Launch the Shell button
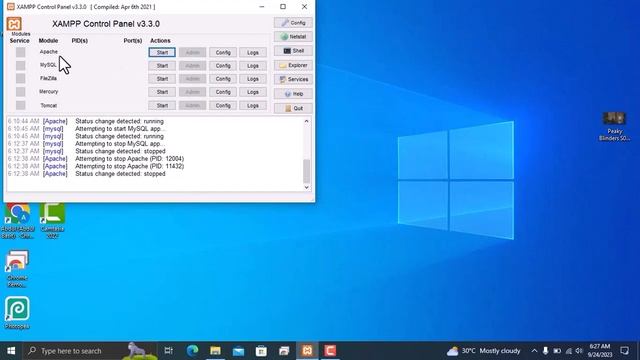This screenshot has width=640, height=360. [293, 51]
